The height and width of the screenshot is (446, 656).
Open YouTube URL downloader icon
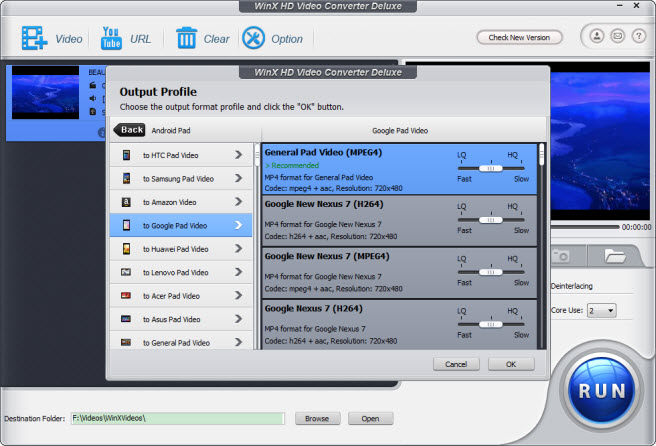pos(111,38)
